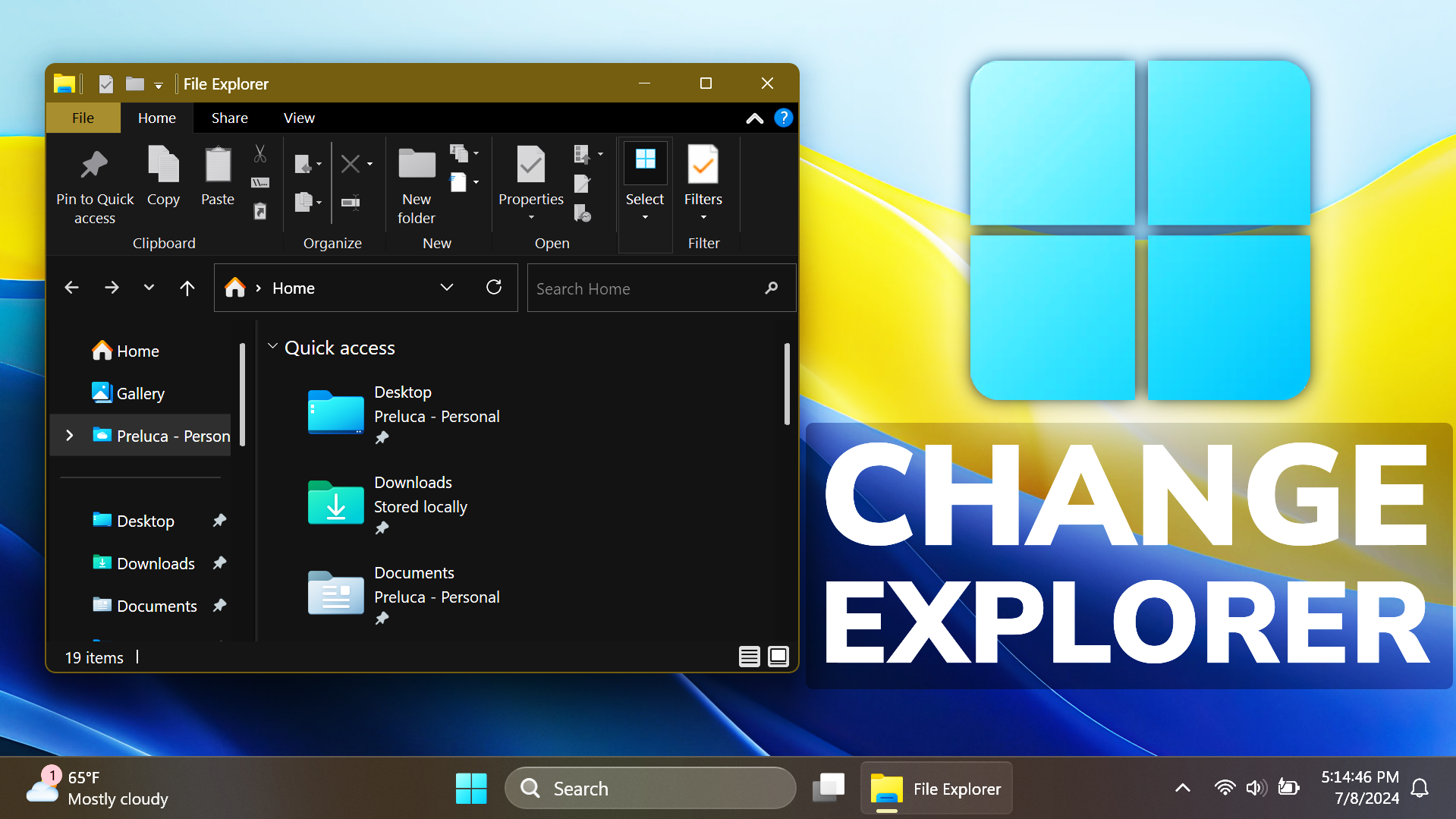Select Gallery in navigation pane

click(x=140, y=393)
